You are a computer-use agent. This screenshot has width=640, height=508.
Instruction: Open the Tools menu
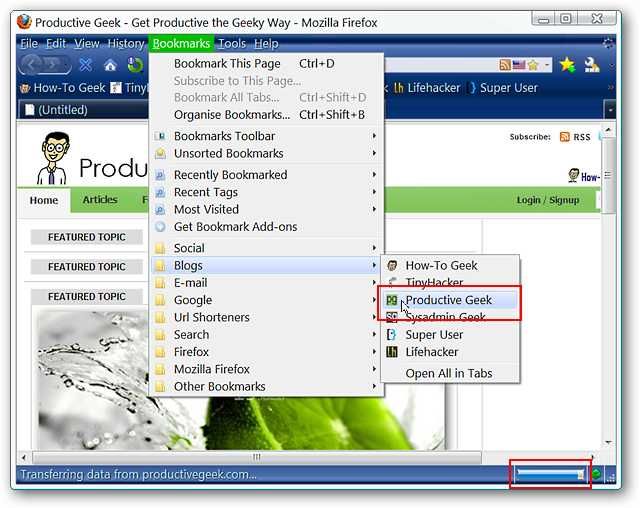[232, 44]
